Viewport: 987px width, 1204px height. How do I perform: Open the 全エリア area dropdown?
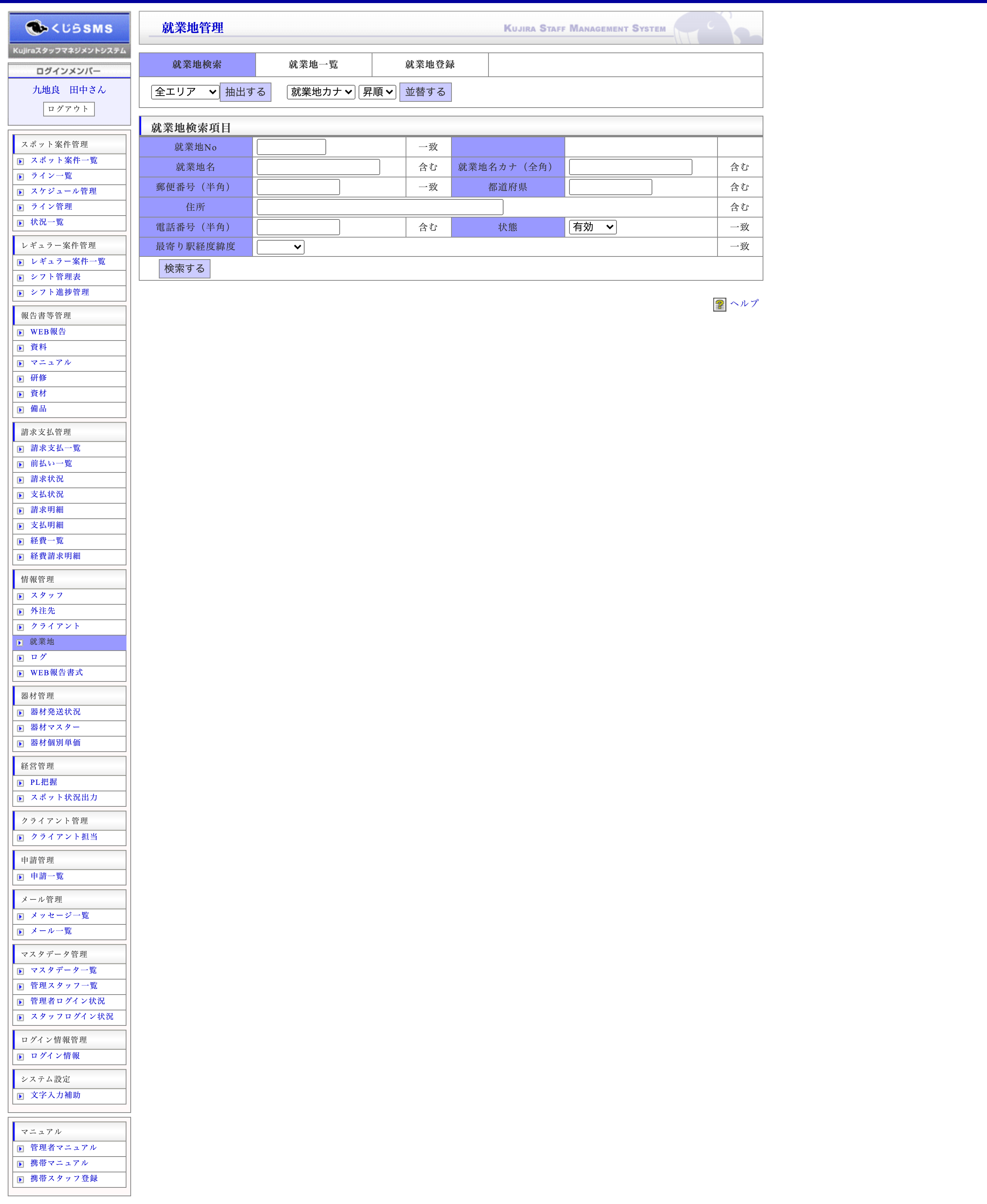tap(185, 91)
